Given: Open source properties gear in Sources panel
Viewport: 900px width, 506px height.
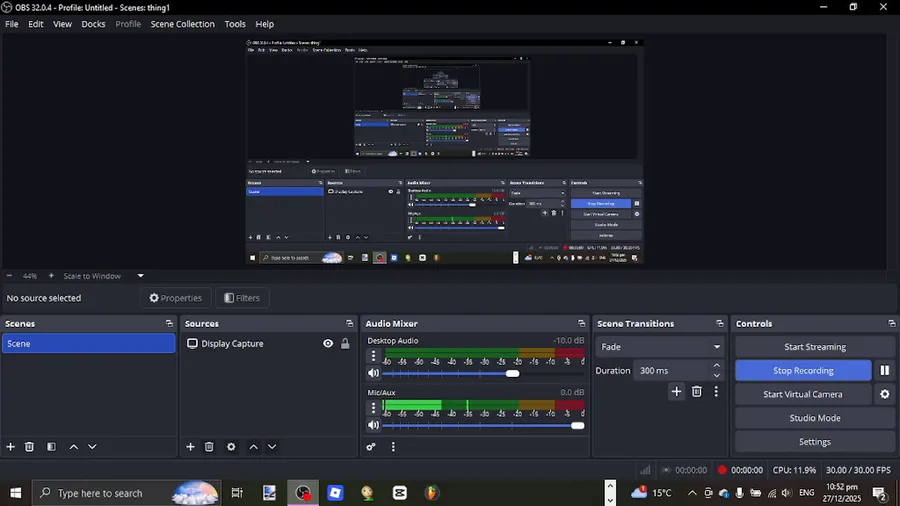Looking at the screenshot, I should [x=231, y=446].
